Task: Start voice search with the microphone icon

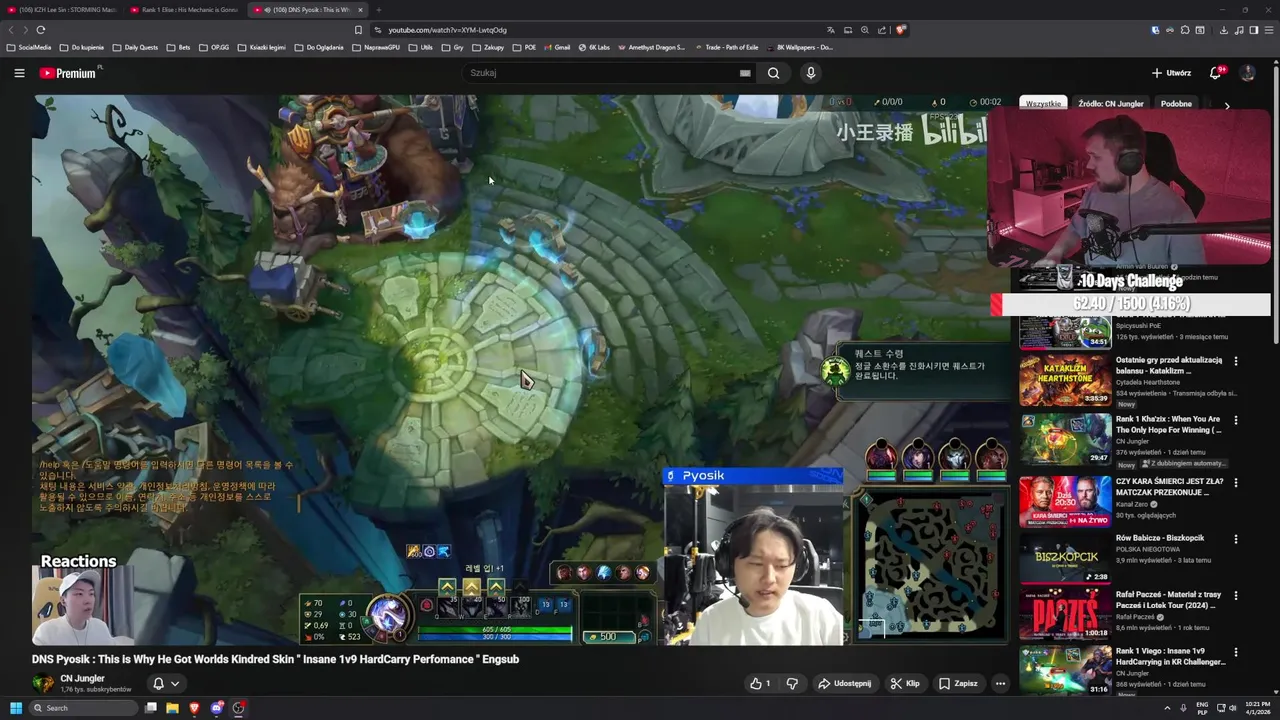Action: [811, 73]
